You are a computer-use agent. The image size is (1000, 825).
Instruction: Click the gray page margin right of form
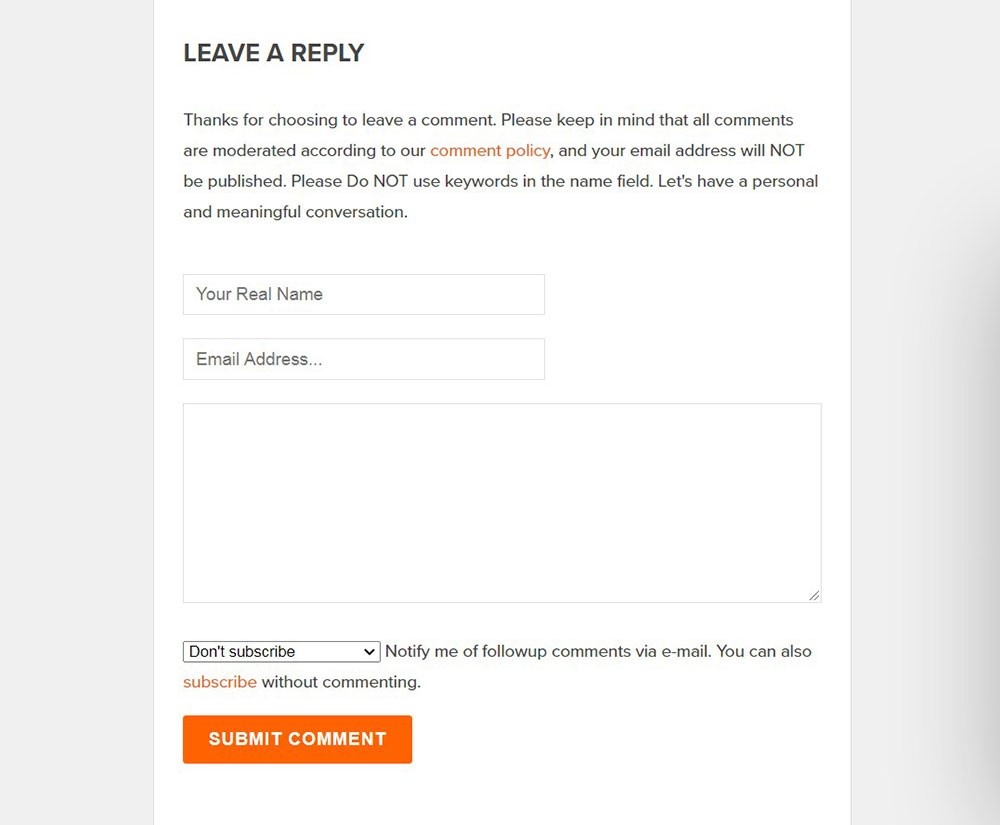point(925,412)
